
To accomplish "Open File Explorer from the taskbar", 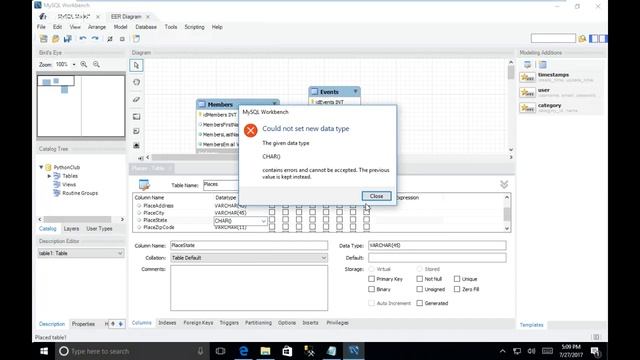I will pos(265,351).
